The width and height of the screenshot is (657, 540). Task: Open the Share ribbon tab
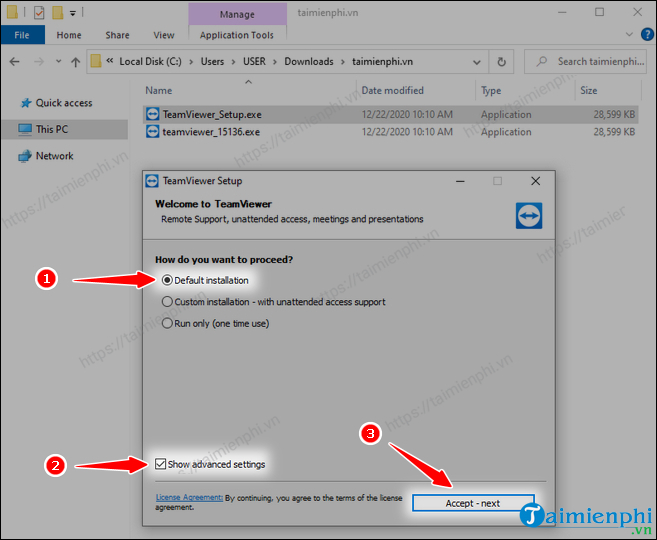117,35
